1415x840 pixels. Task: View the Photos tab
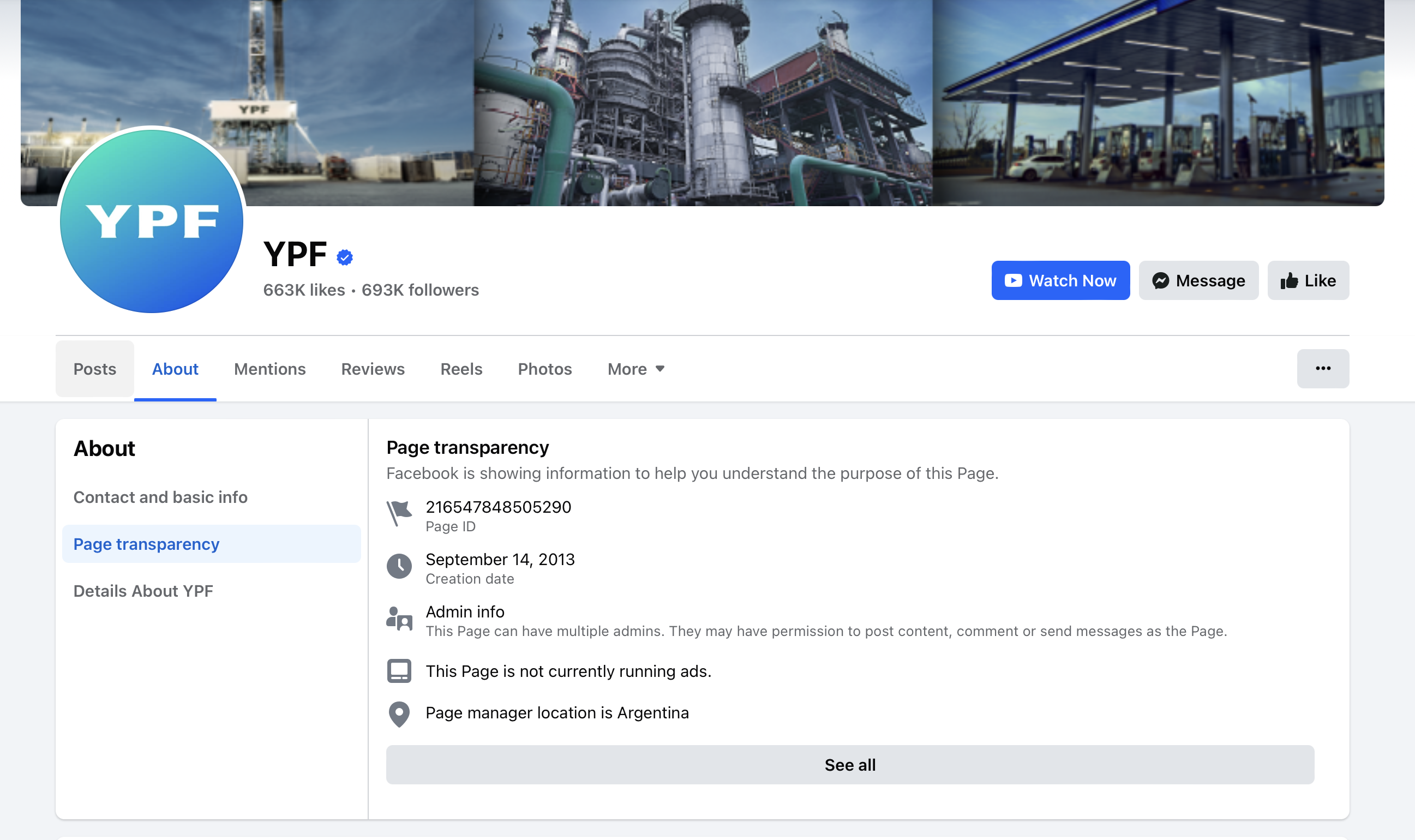coord(544,369)
